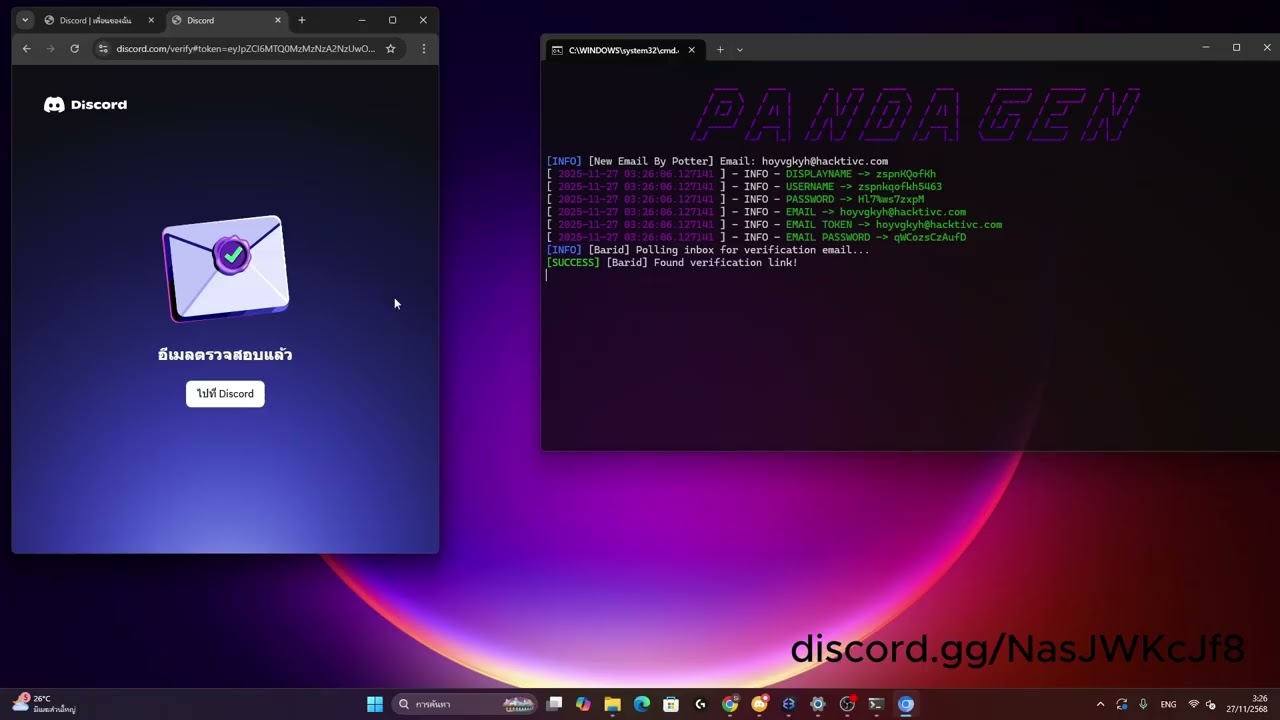Open terminal profile dropdown chevron
The width and height of the screenshot is (1280, 720).
pyautogui.click(x=740, y=50)
